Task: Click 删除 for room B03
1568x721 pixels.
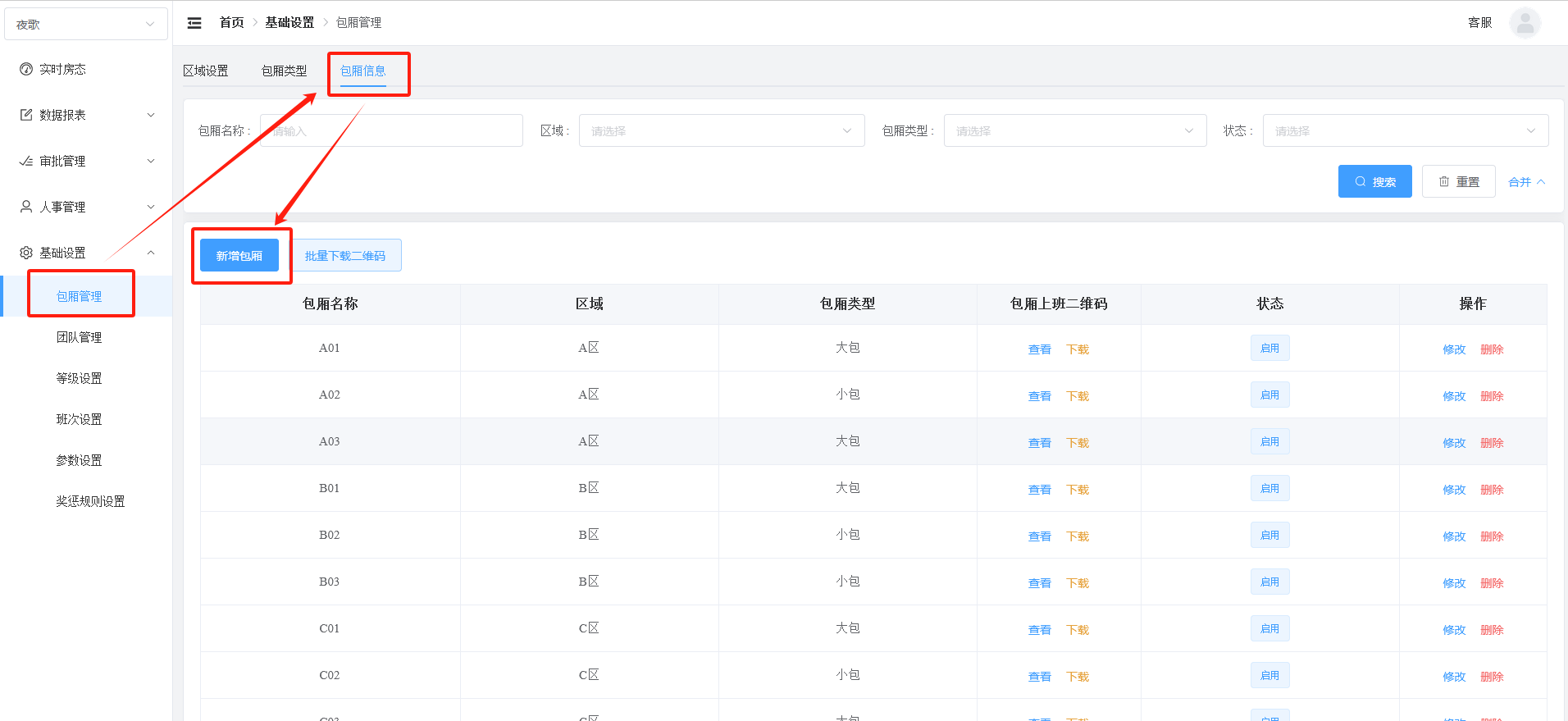Action: click(1492, 583)
